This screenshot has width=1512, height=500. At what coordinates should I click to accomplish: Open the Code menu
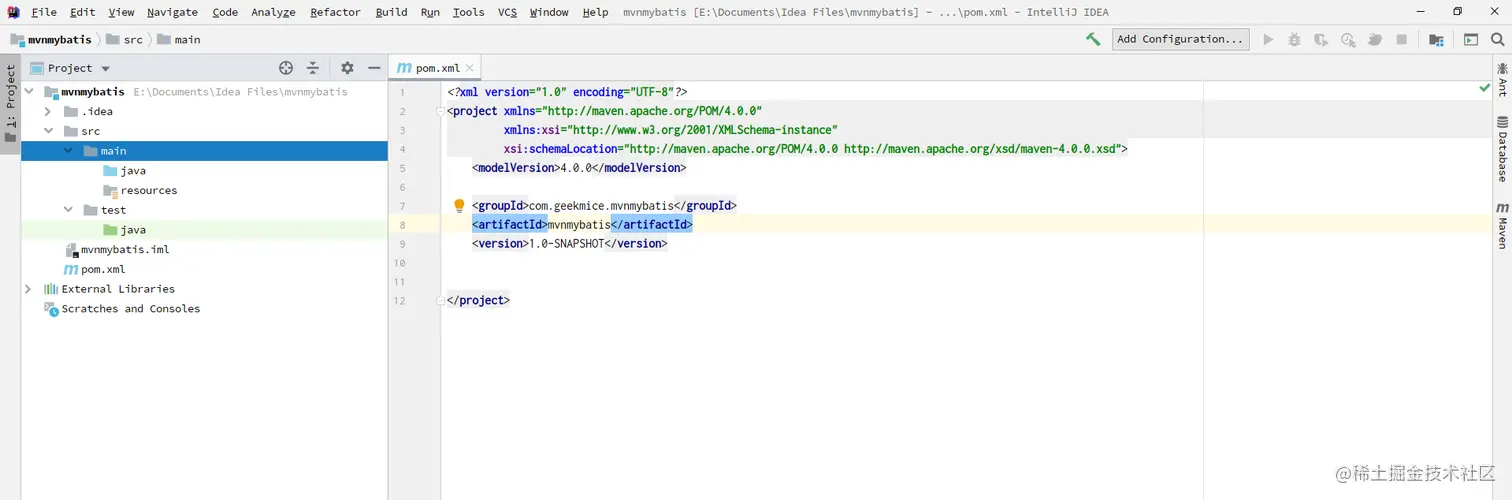(x=225, y=12)
